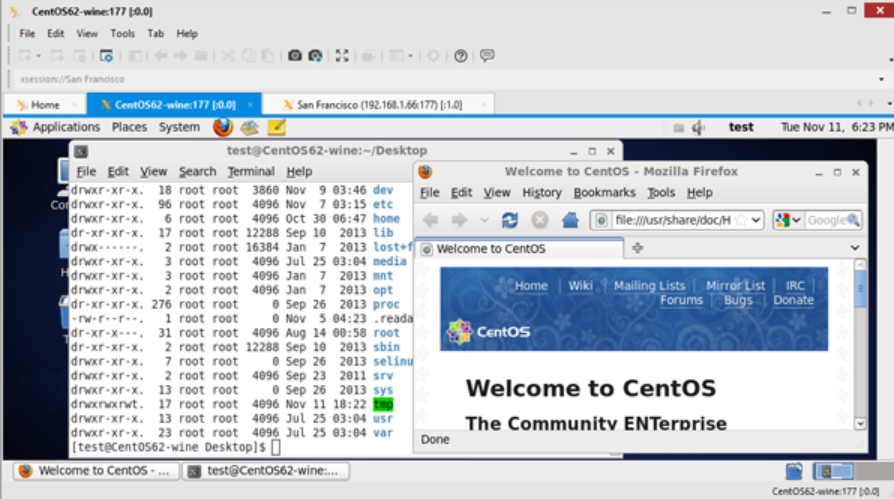
Task: Open the note-taking pencil icon in GNOME panel
Action: coord(277,127)
